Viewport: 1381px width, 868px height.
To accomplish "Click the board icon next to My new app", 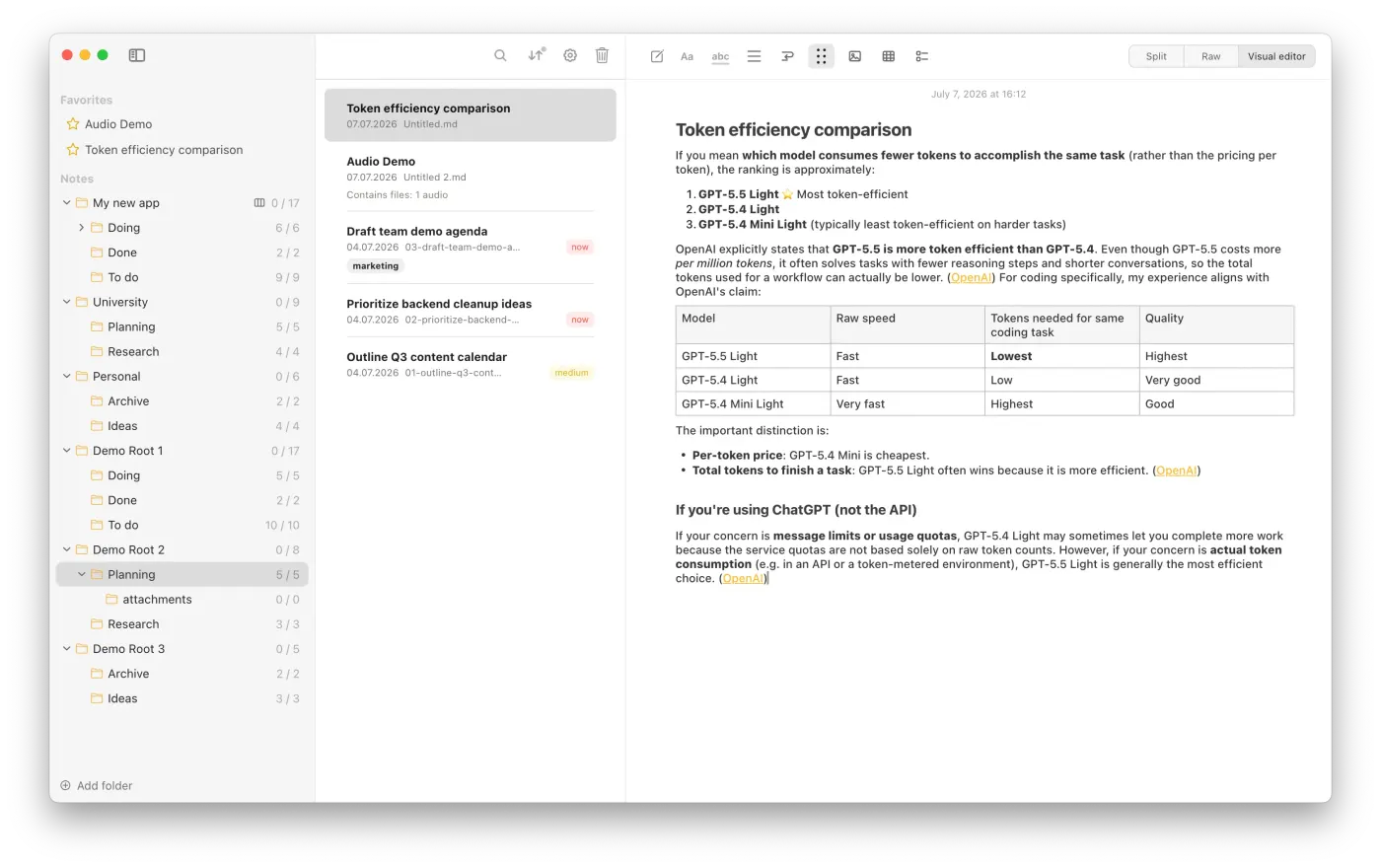I will tap(259, 203).
